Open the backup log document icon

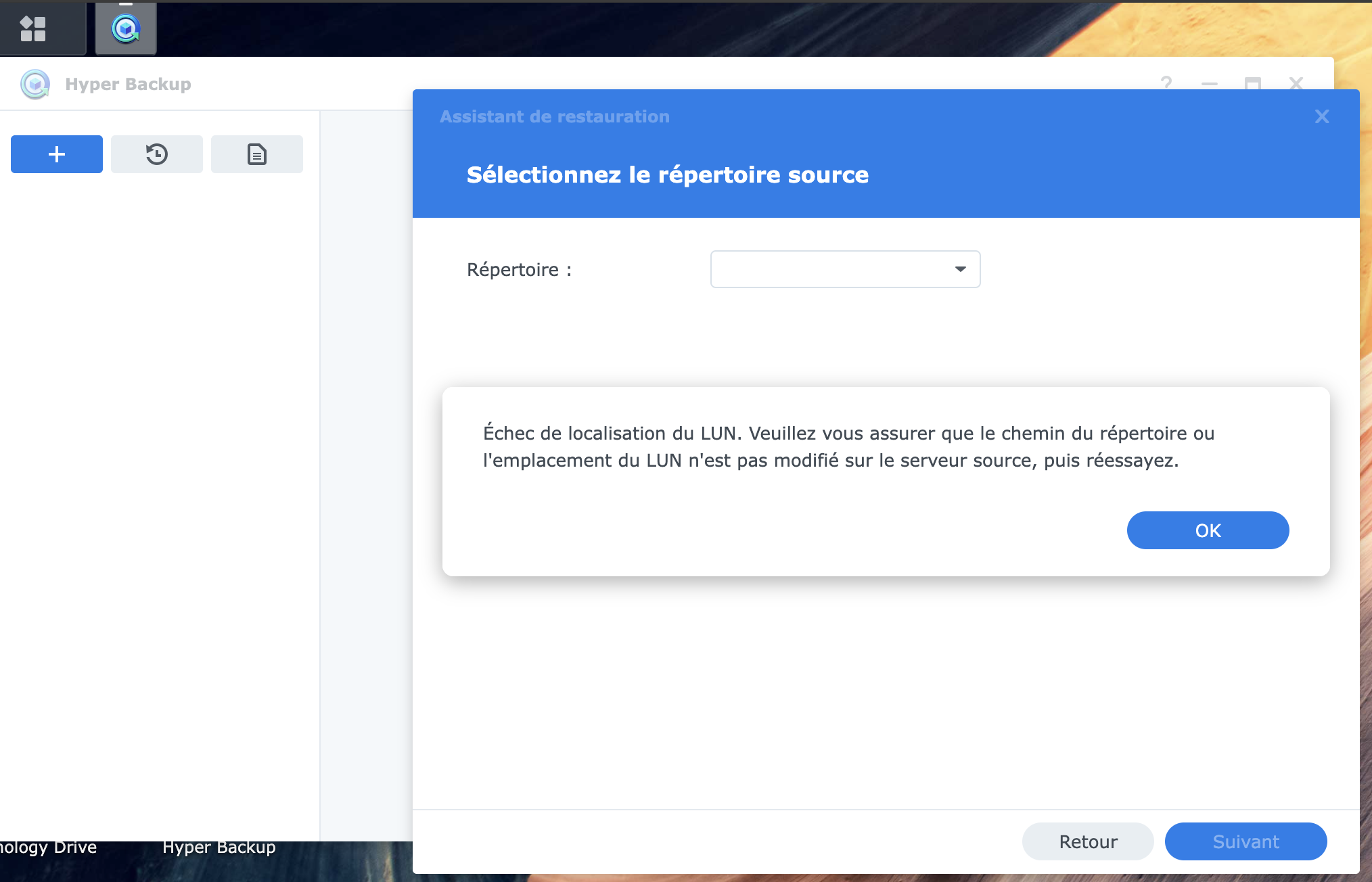coord(257,154)
